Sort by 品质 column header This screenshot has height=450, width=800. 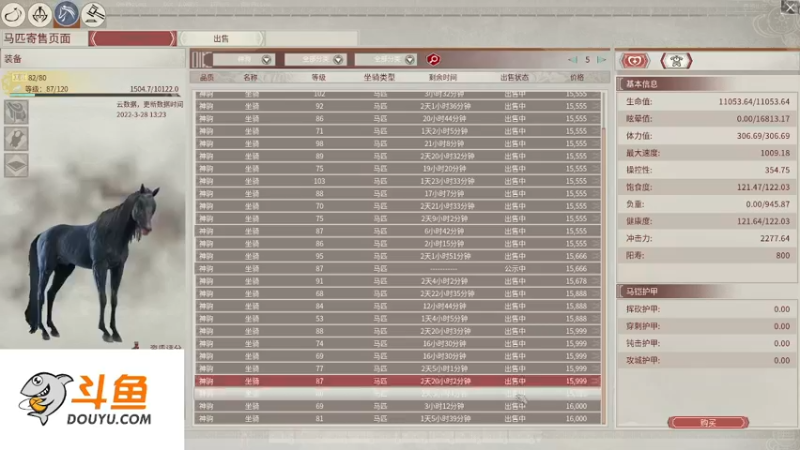tap(207, 78)
